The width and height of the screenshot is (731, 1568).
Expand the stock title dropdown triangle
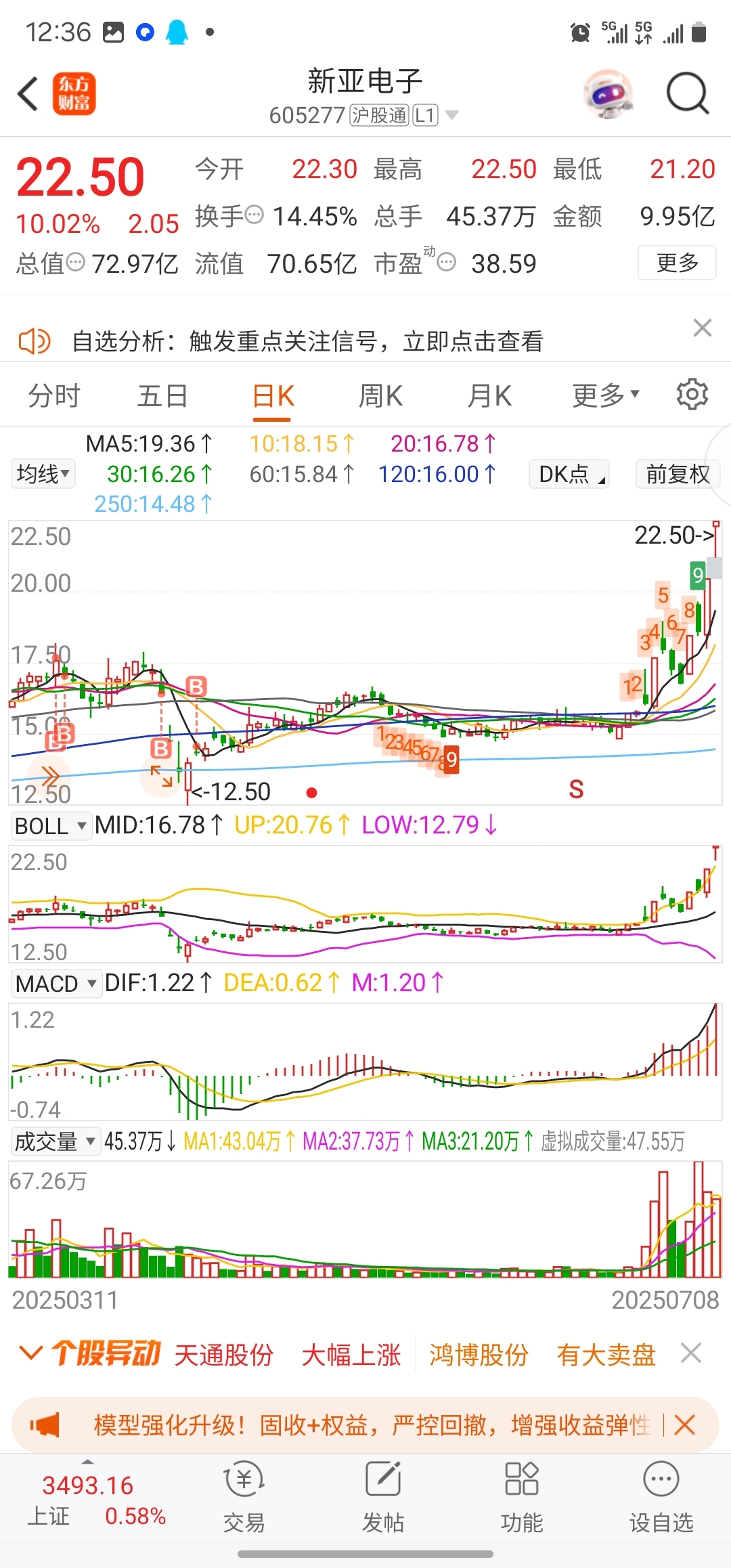(451, 115)
